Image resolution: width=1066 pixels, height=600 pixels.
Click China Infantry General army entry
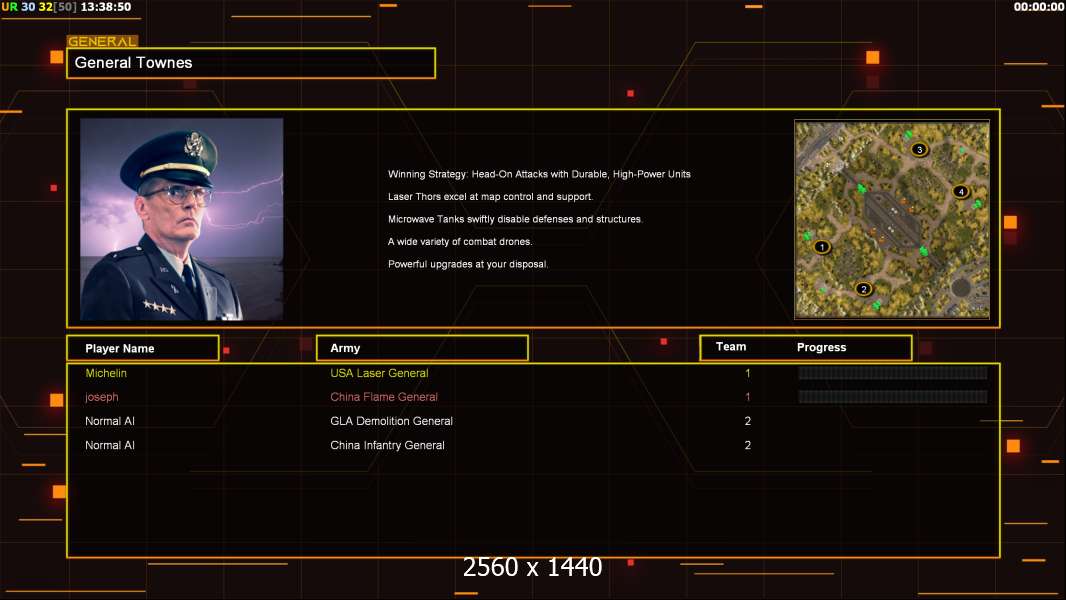(x=388, y=445)
